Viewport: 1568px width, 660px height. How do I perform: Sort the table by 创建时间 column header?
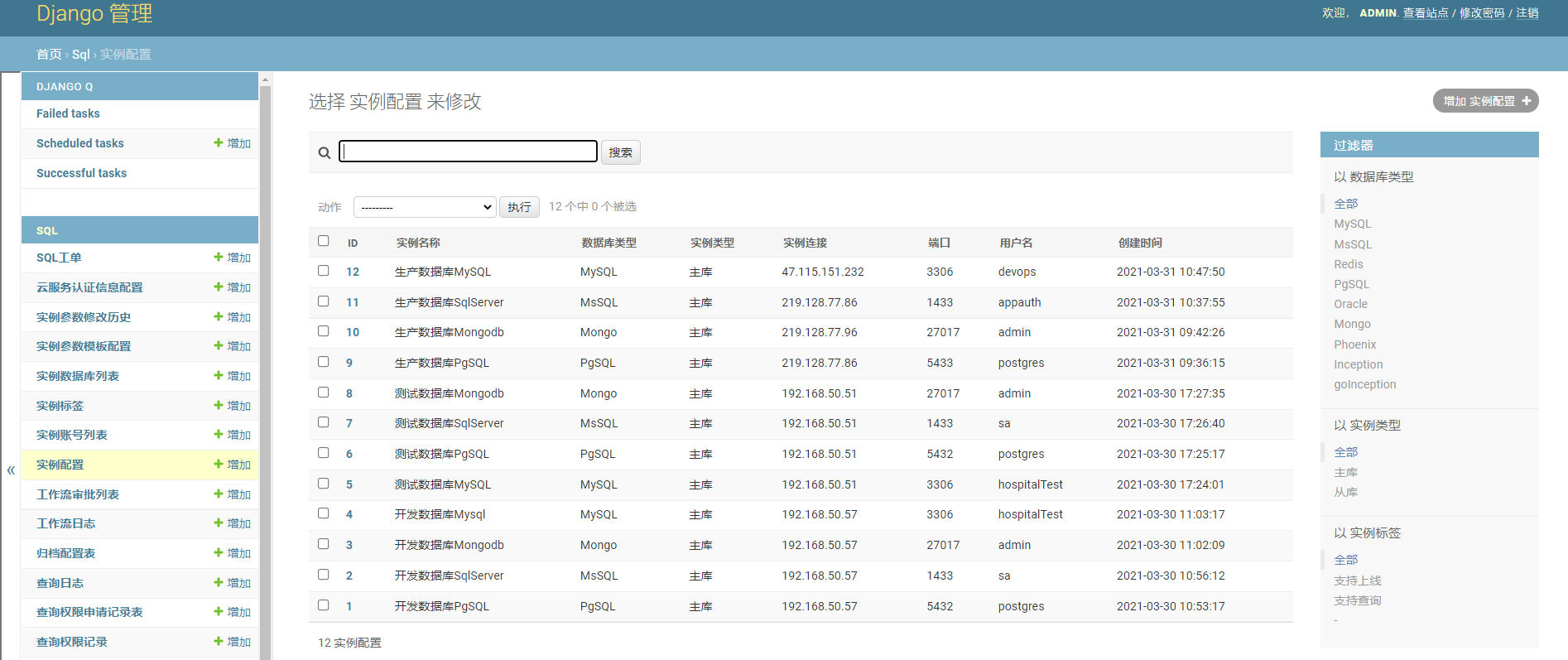pos(1140,243)
